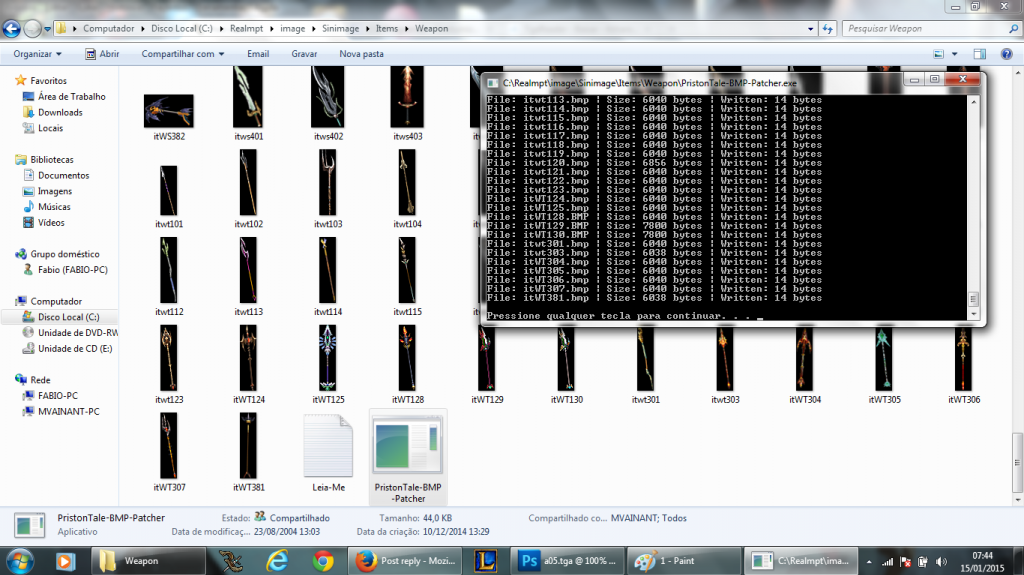
Task: Click the Gravar toolbar button
Action: pos(304,54)
